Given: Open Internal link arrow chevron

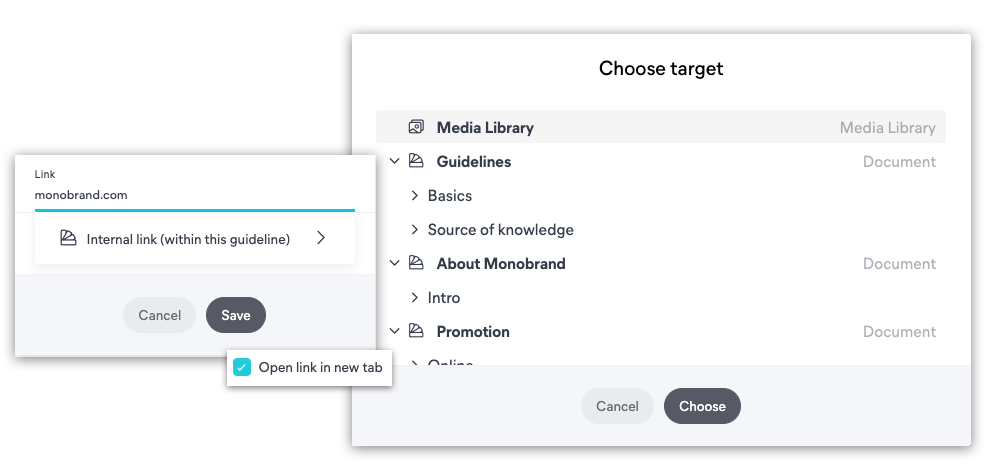Looking at the screenshot, I should tap(321, 238).
